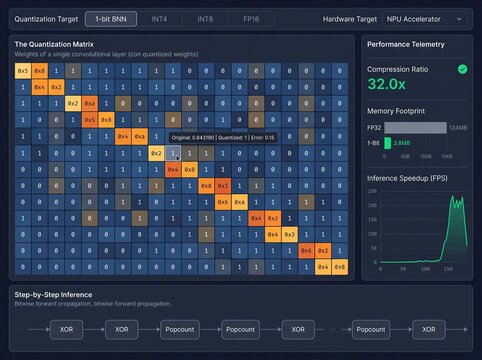Viewport: 482px width, 360px height.
Task: Click the 3.8MB value next to 1-Bit
Action: coord(402,143)
